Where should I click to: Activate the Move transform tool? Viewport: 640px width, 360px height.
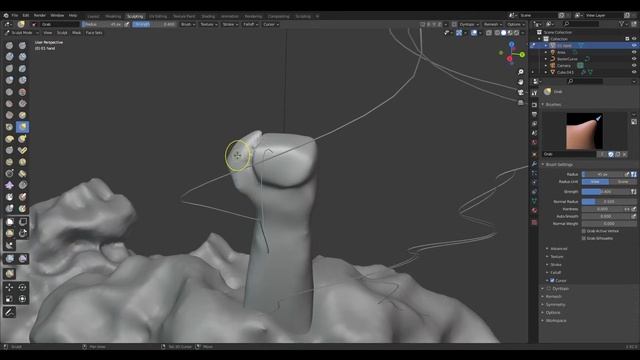tap(9, 287)
